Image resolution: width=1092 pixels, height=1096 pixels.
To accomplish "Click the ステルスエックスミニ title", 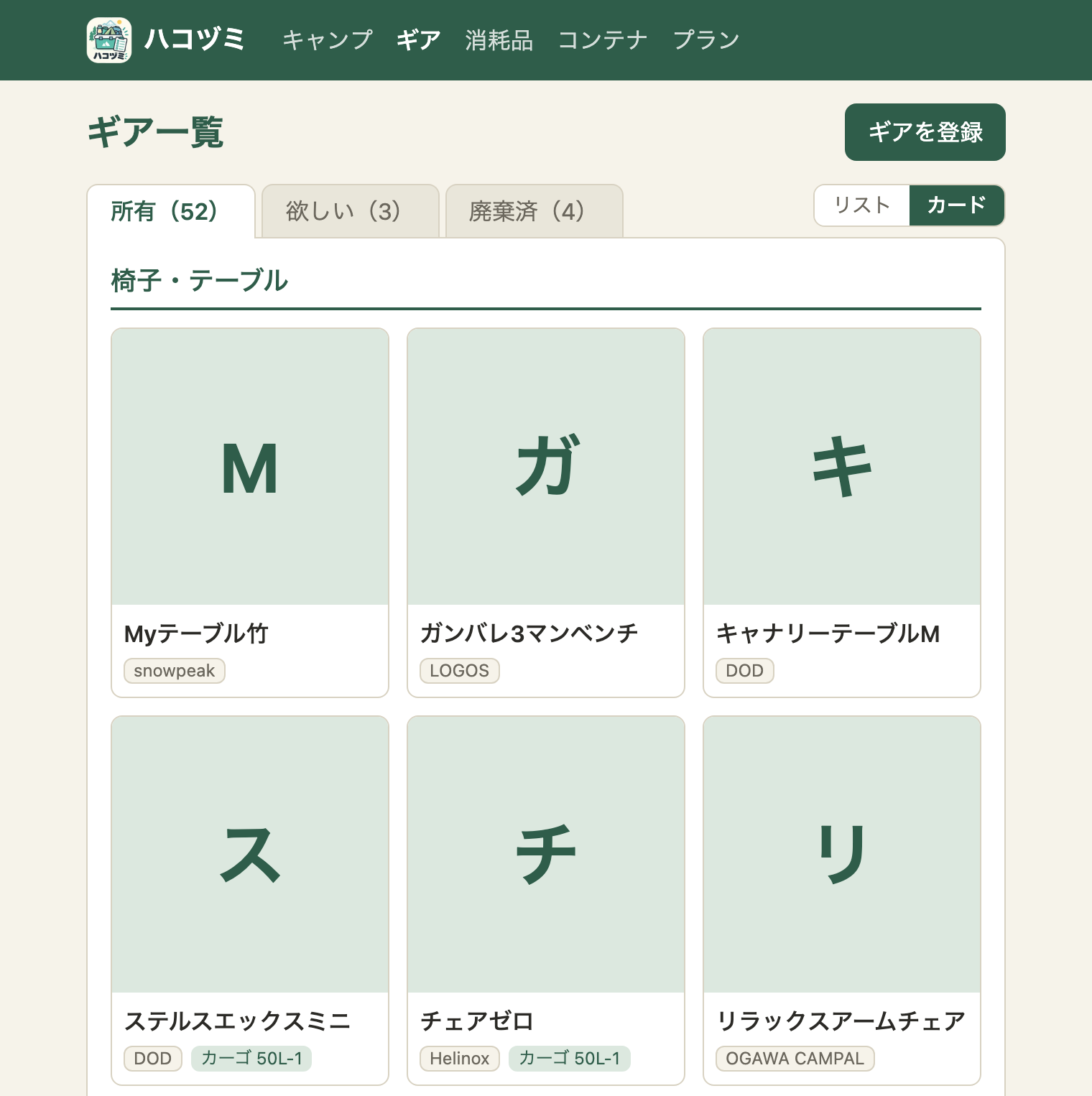I will pos(238,1021).
